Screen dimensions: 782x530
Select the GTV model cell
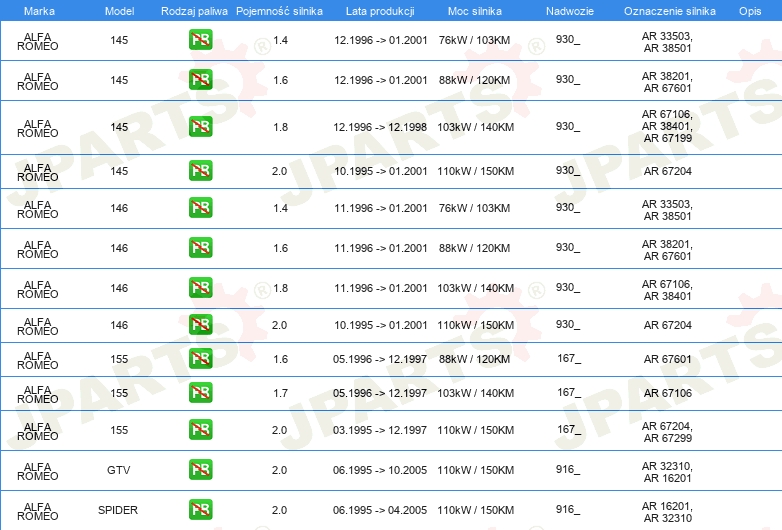(119, 470)
